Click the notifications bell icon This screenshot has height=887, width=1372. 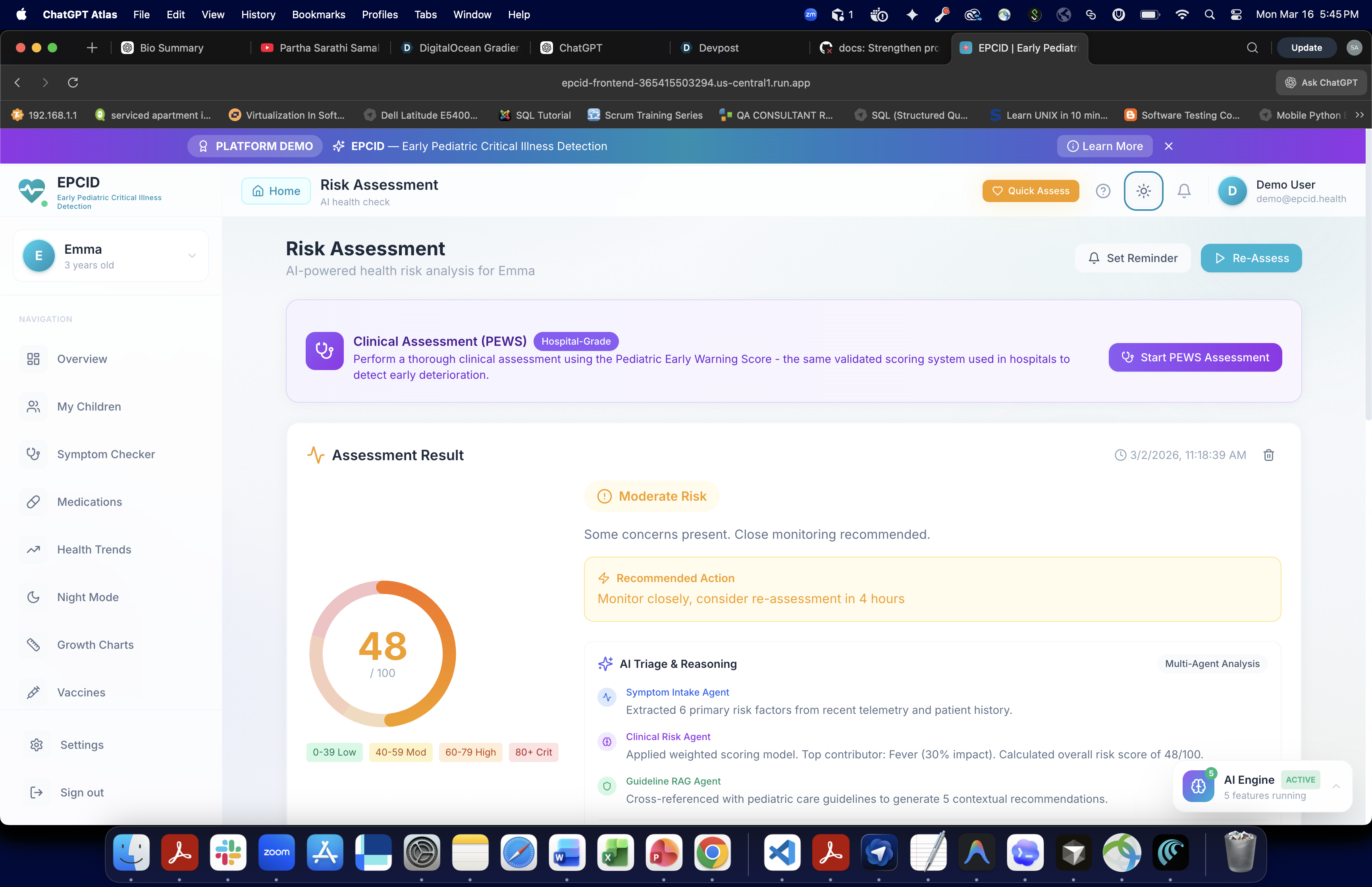point(1184,191)
